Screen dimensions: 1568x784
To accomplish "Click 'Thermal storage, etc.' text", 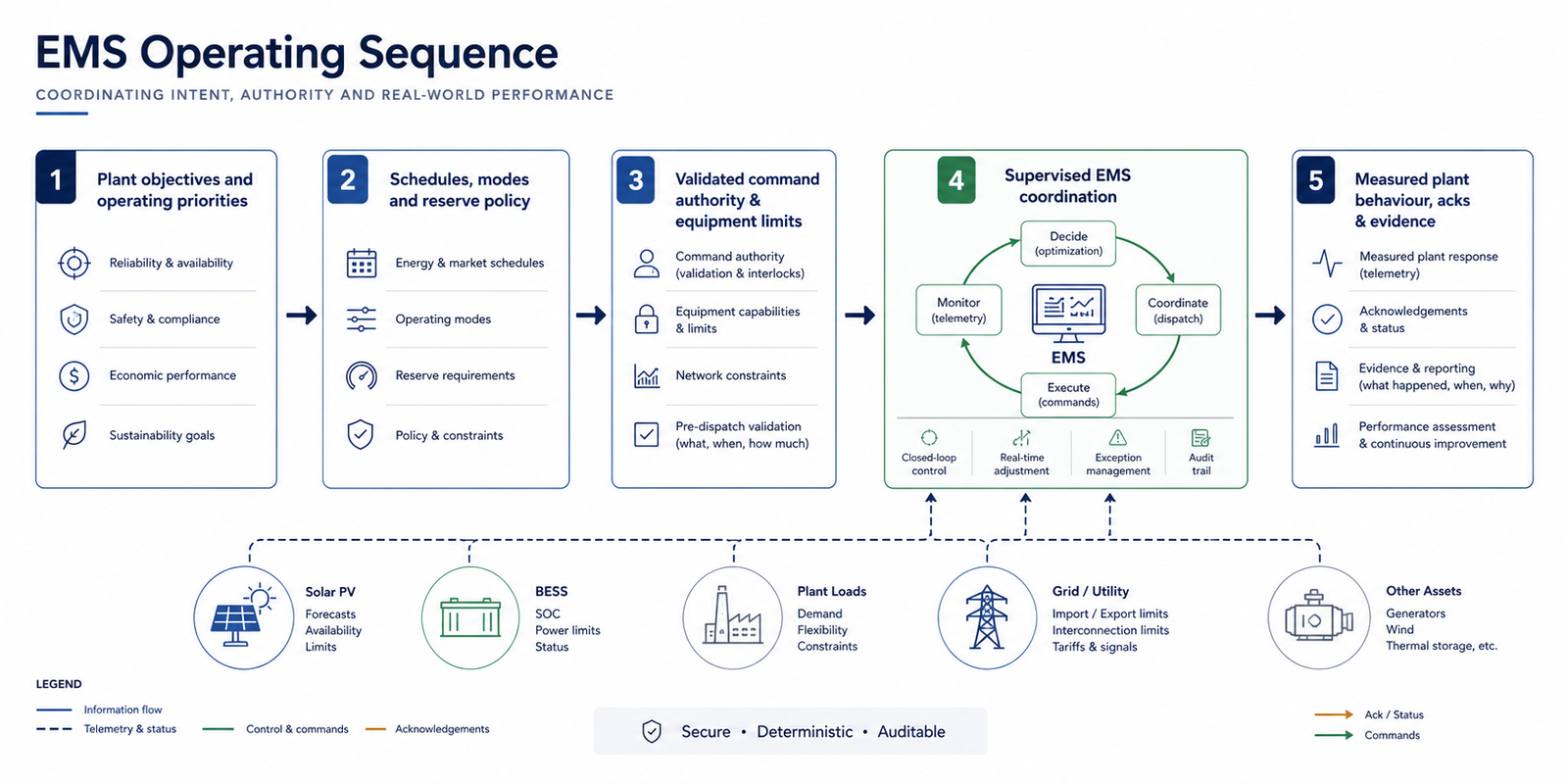I will click(1442, 646).
